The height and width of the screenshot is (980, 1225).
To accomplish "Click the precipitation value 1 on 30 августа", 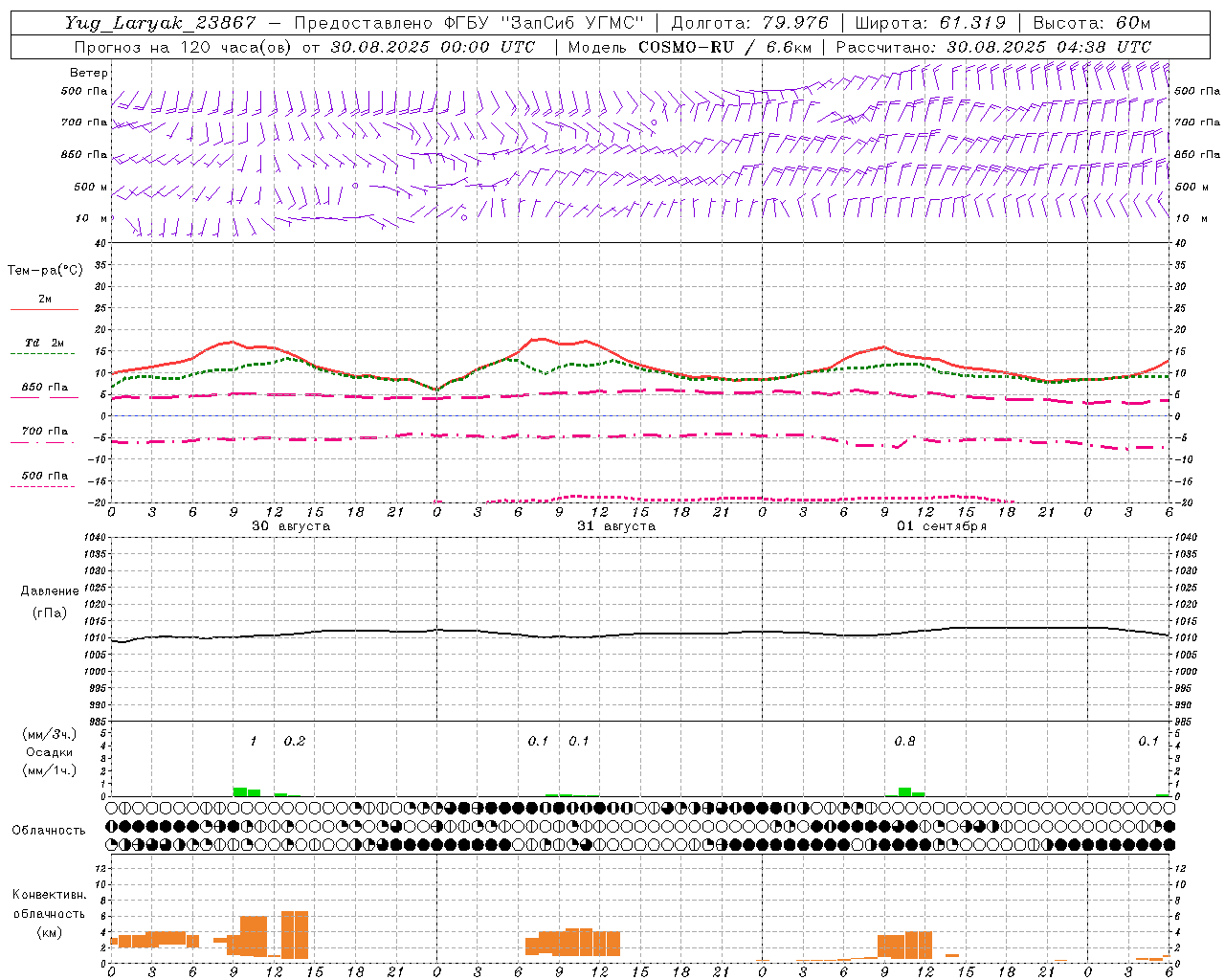I will tap(253, 742).
